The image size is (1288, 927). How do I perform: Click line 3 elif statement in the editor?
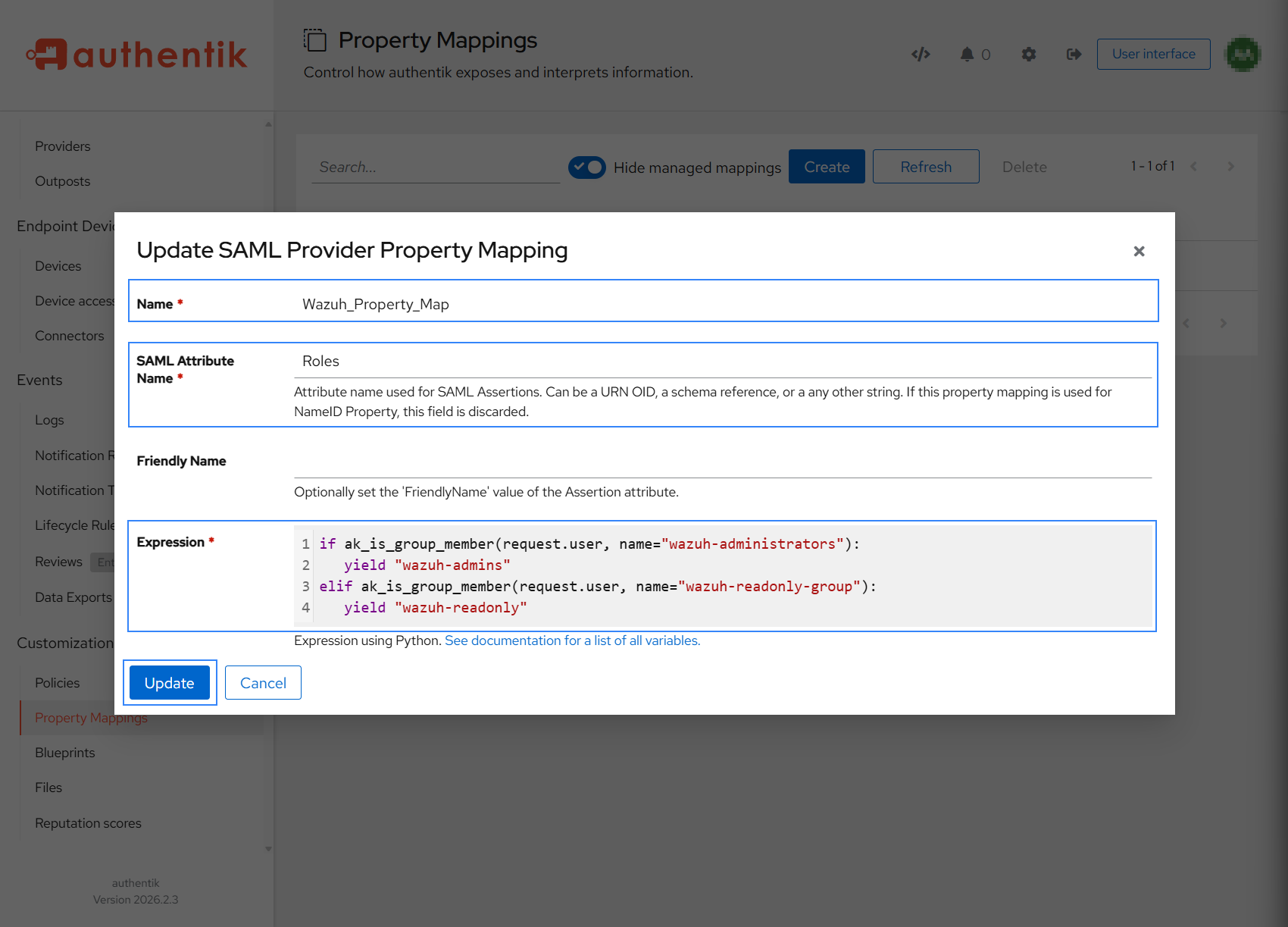tap(598, 587)
